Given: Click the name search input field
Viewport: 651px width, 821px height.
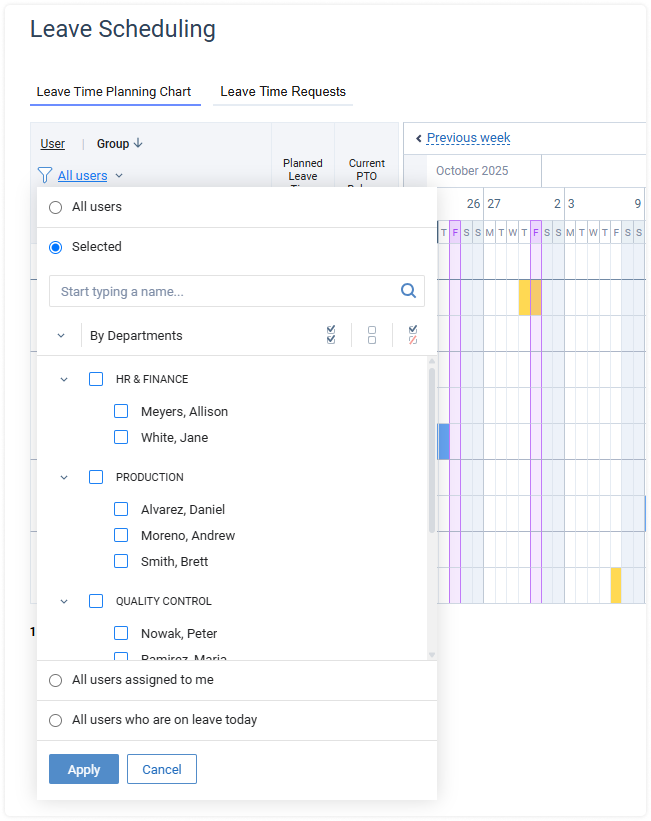Looking at the screenshot, I should tap(225, 292).
